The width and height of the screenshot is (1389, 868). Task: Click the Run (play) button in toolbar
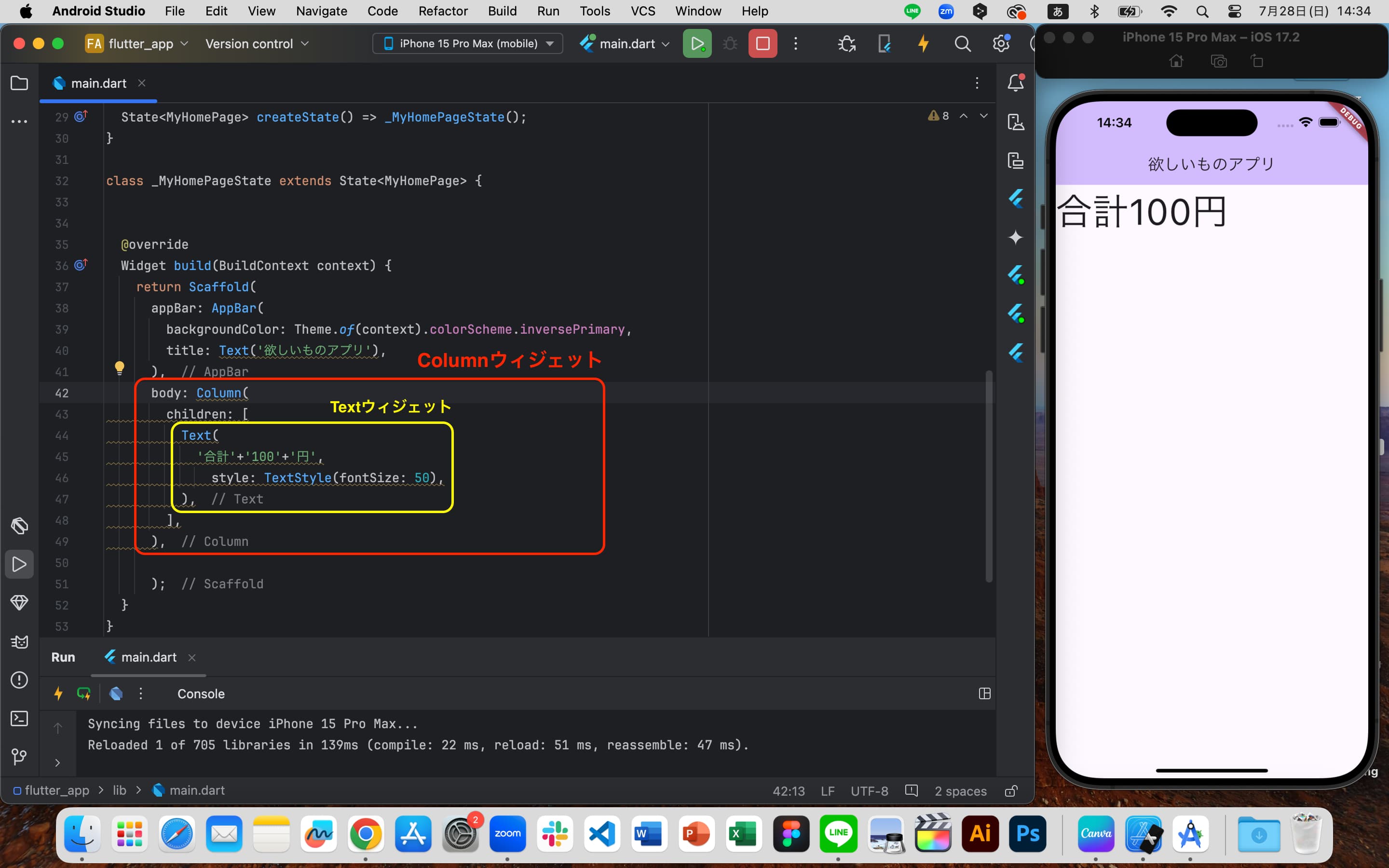click(696, 44)
